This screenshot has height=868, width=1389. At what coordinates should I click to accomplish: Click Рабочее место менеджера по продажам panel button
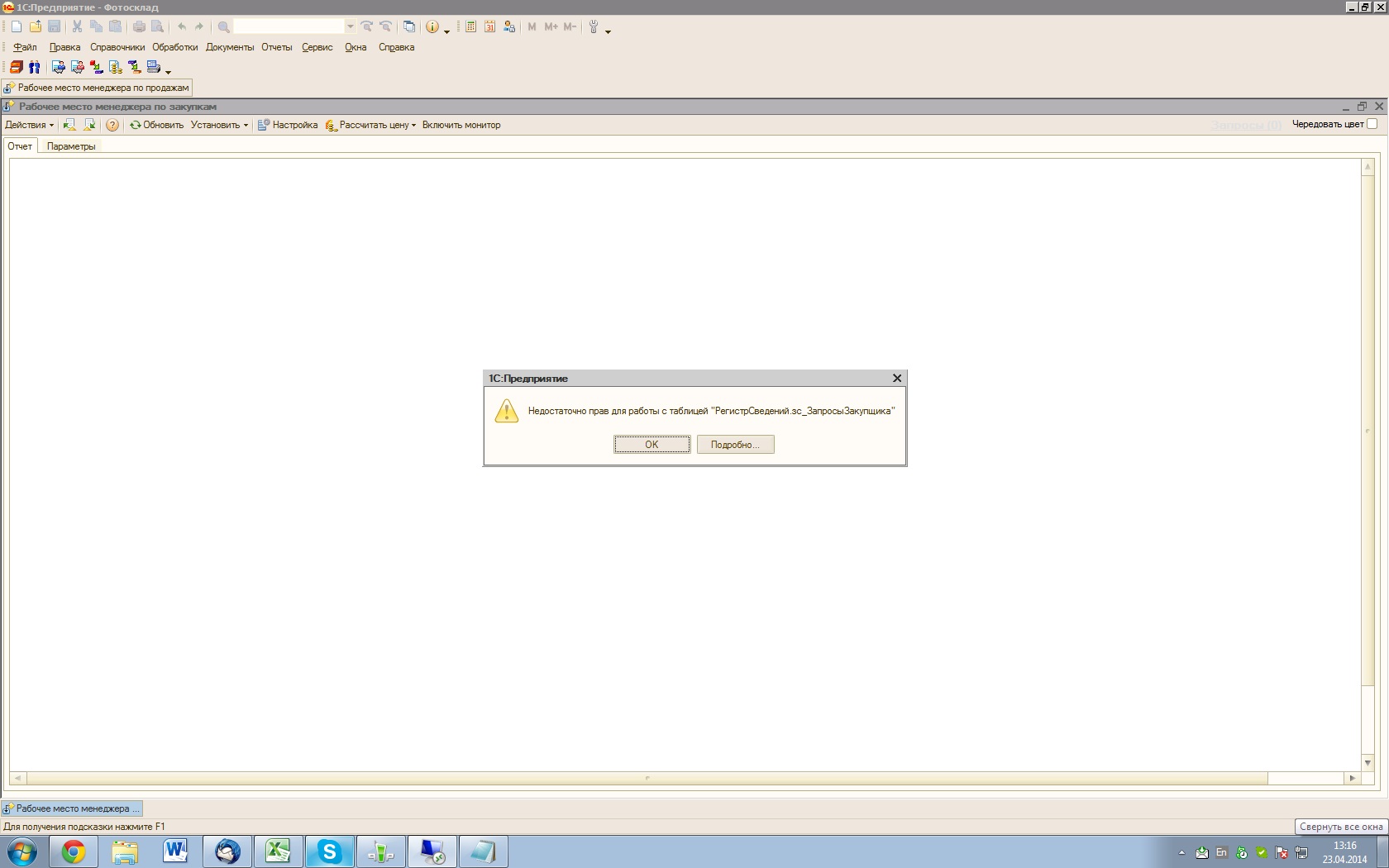point(97,88)
